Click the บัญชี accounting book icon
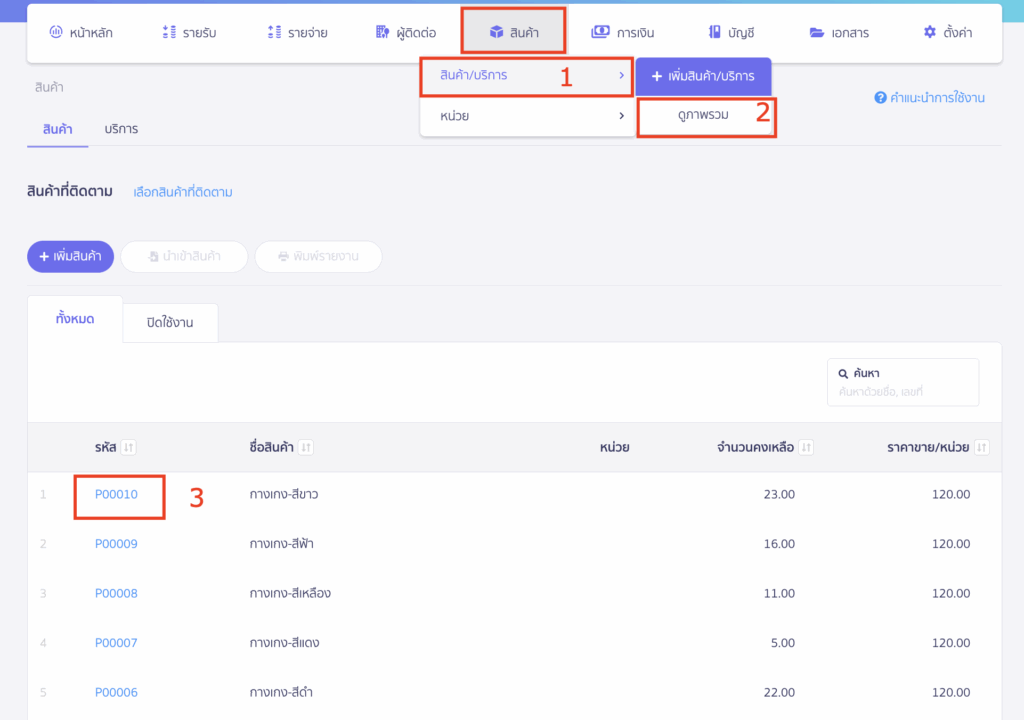Image resolution: width=1024 pixels, height=720 pixels. pos(714,32)
